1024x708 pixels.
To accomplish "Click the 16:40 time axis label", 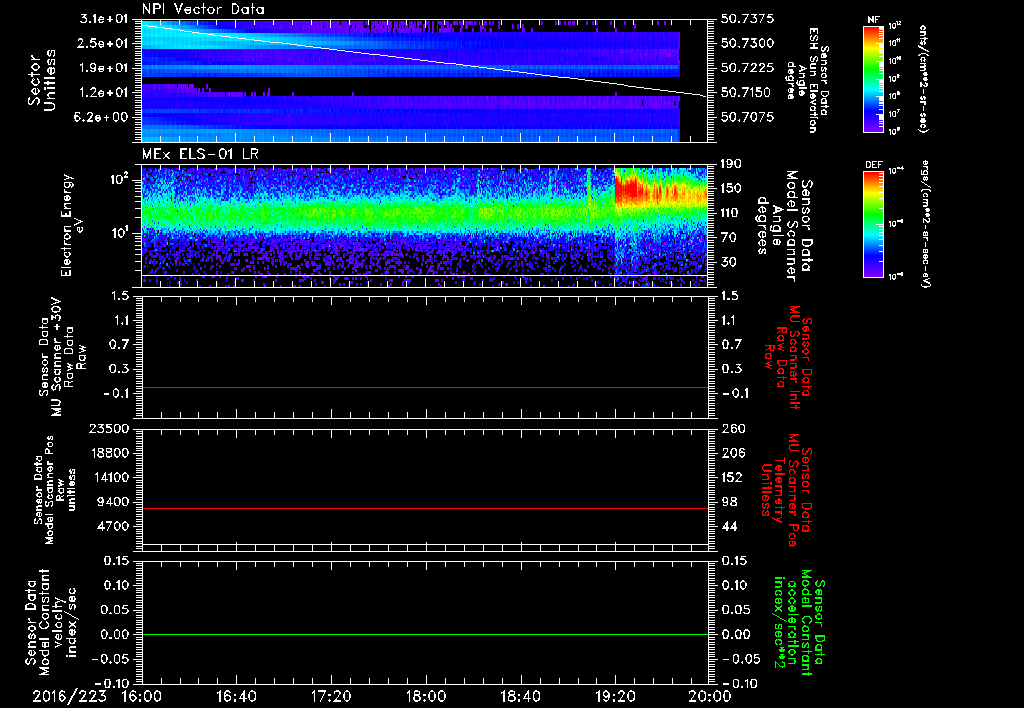I will click(x=236, y=696).
